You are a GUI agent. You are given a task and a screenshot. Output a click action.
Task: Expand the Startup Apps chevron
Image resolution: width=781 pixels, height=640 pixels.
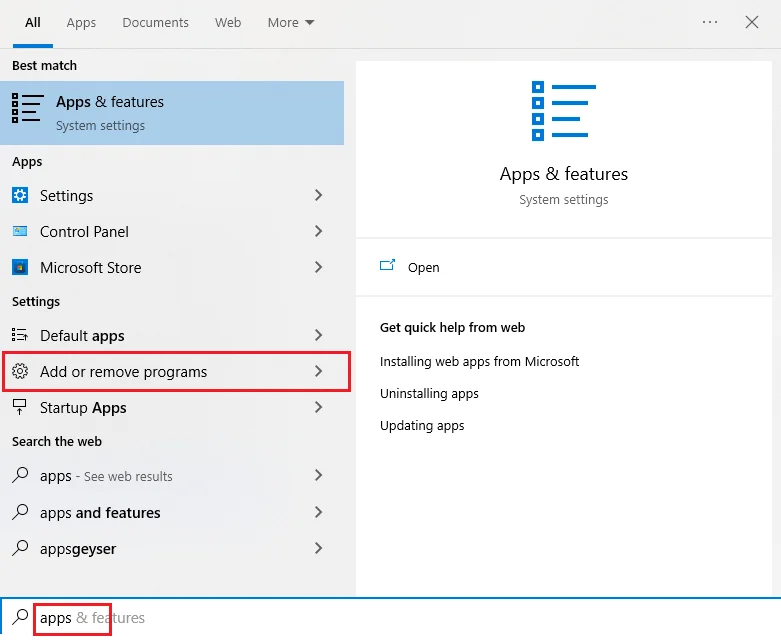319,407
